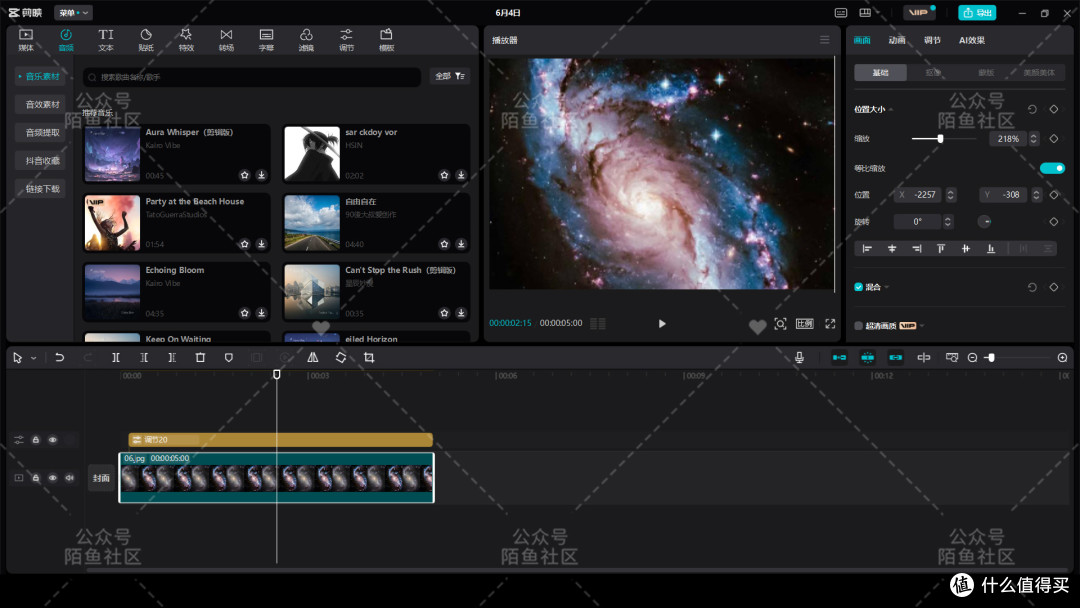The width and height of the screenshot is (1080, 608).
Task: Open the 特效 effects panel icon
Action: (x=186, y=40)
